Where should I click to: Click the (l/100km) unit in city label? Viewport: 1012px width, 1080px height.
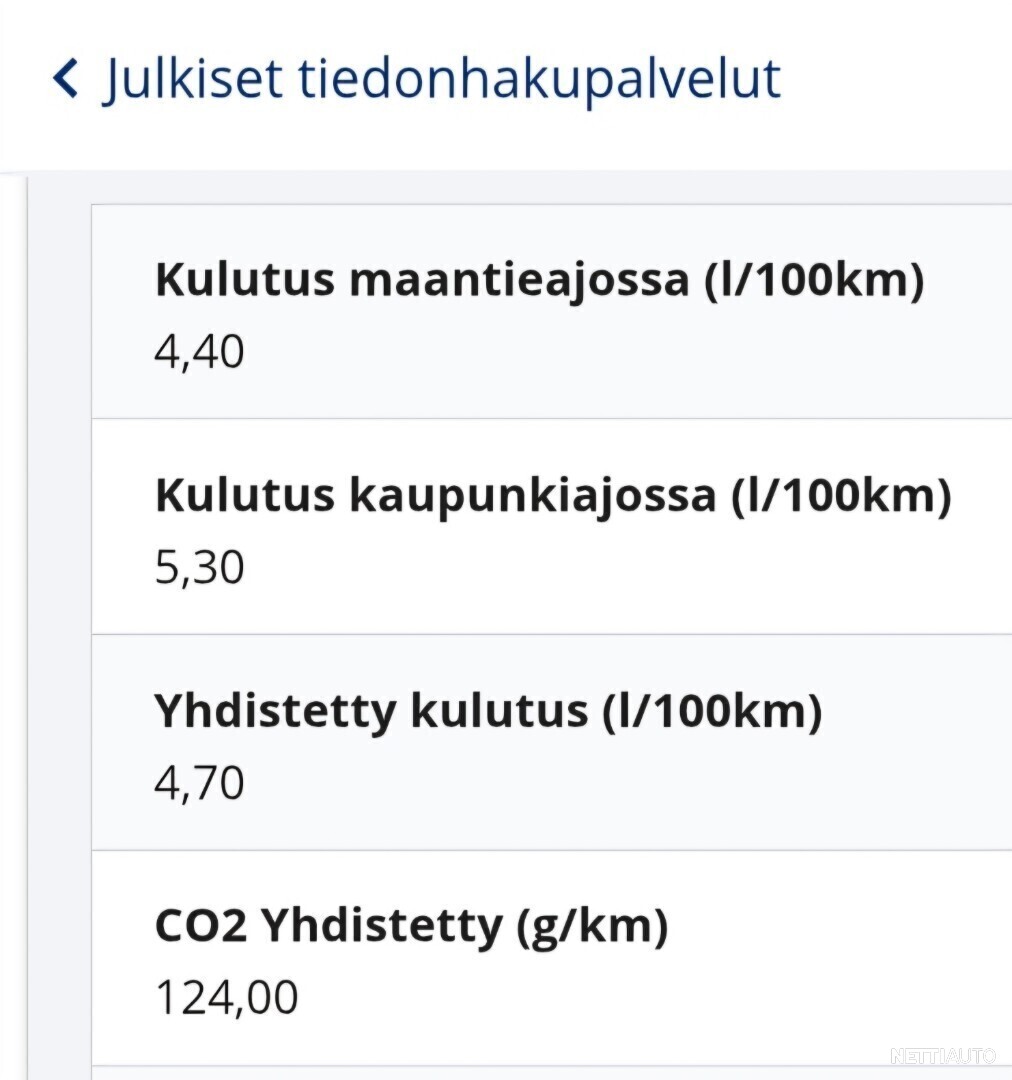[x=841, y=497]
